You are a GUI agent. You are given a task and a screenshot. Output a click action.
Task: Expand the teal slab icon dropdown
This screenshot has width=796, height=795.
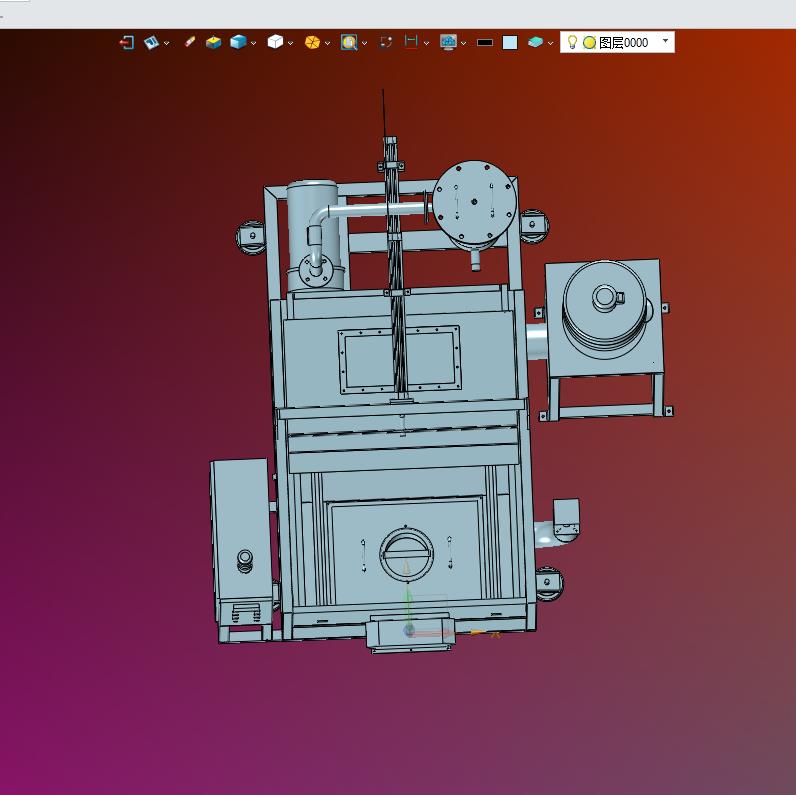point(550,44)
